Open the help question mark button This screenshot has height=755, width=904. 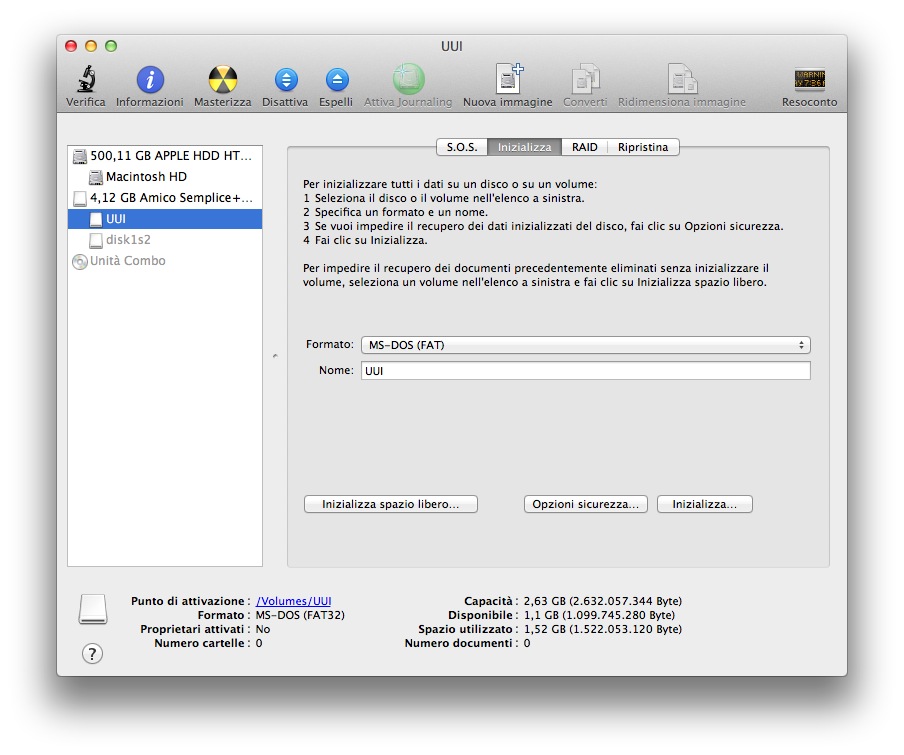[x=92, y=654]
